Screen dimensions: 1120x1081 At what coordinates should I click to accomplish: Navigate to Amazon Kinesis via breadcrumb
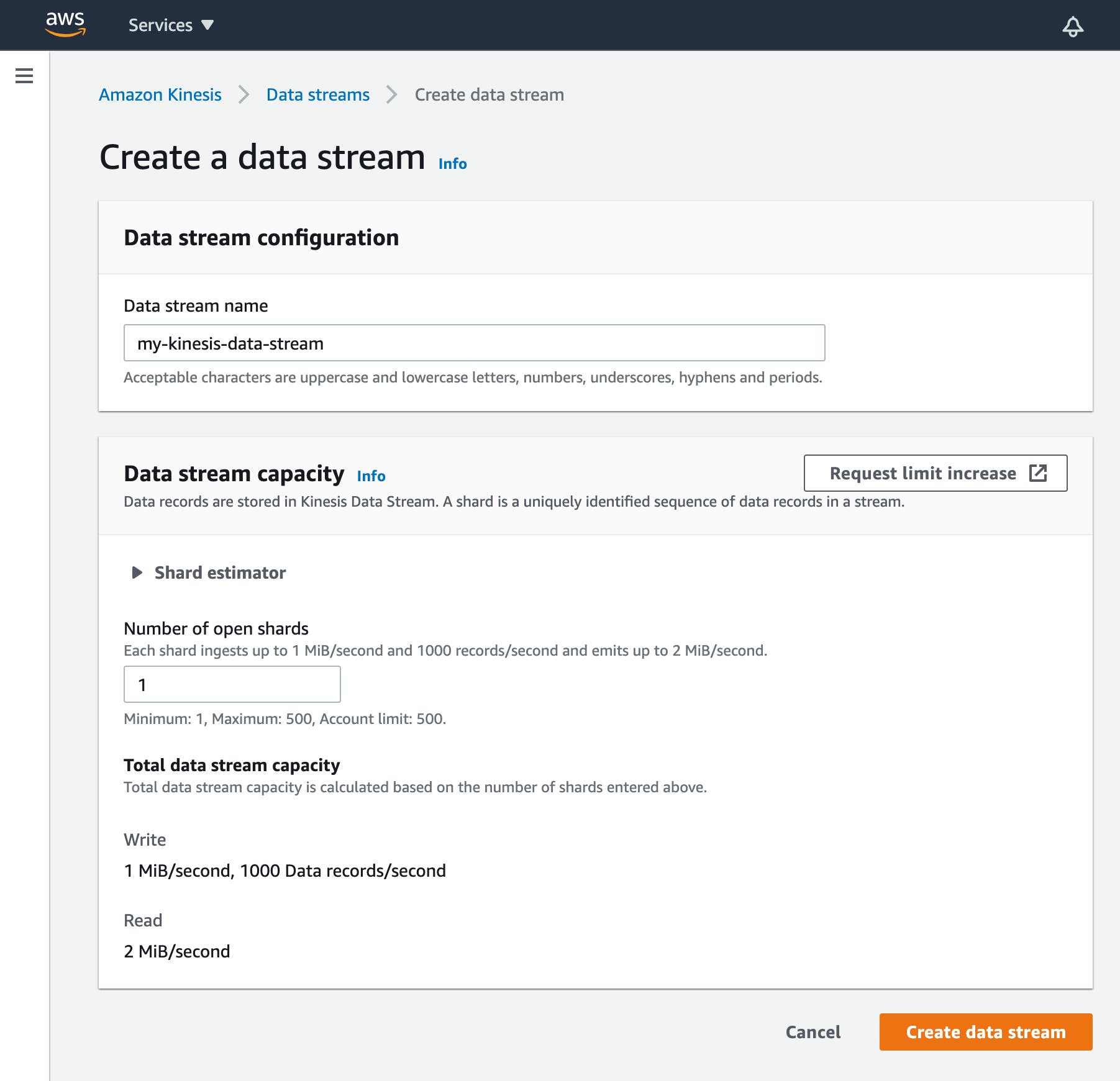[160, 94]
